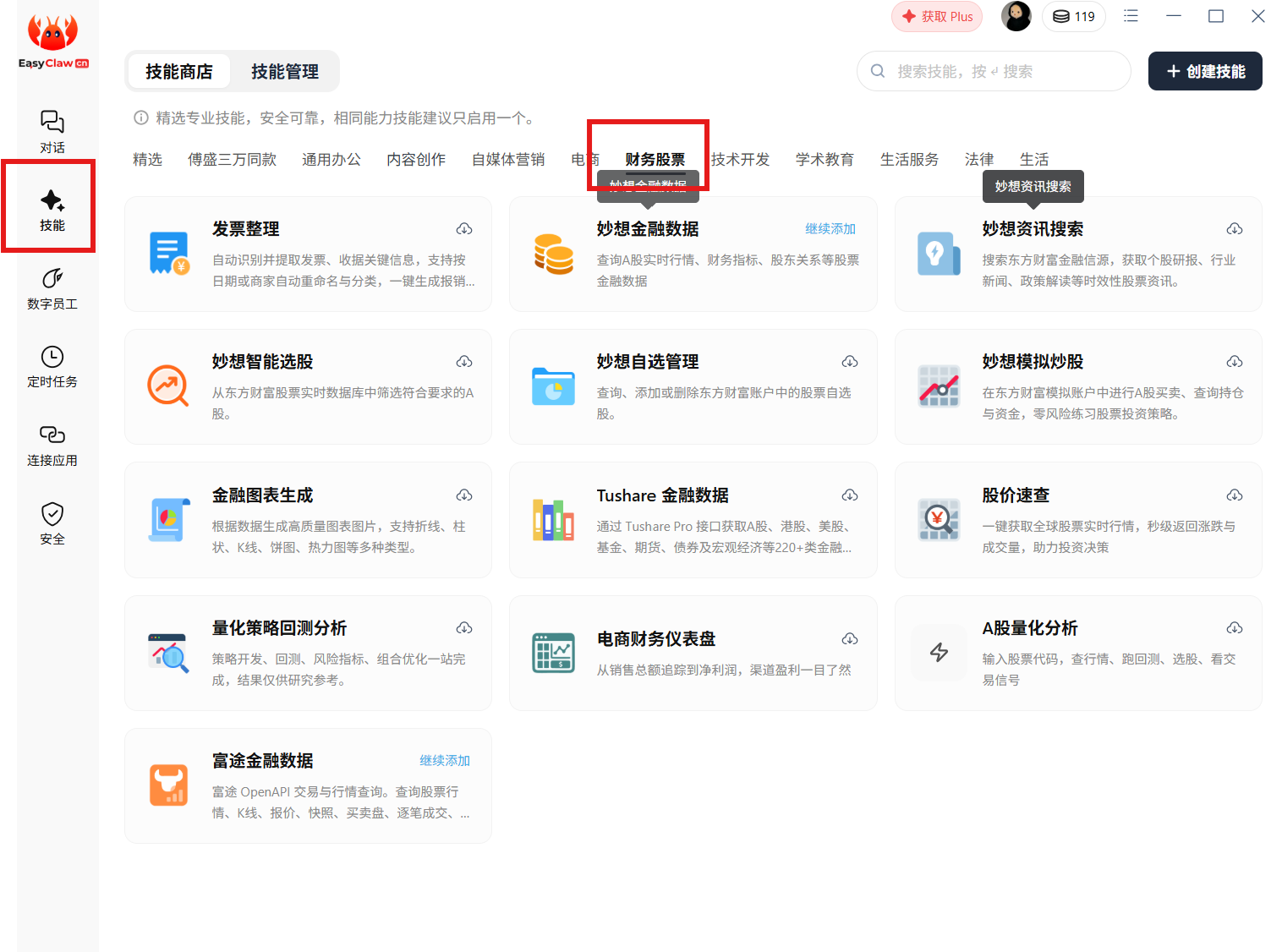Click the 富途金融数据 bull icon
Viewport: 1282px width, 952px height.
pos(168,785)
